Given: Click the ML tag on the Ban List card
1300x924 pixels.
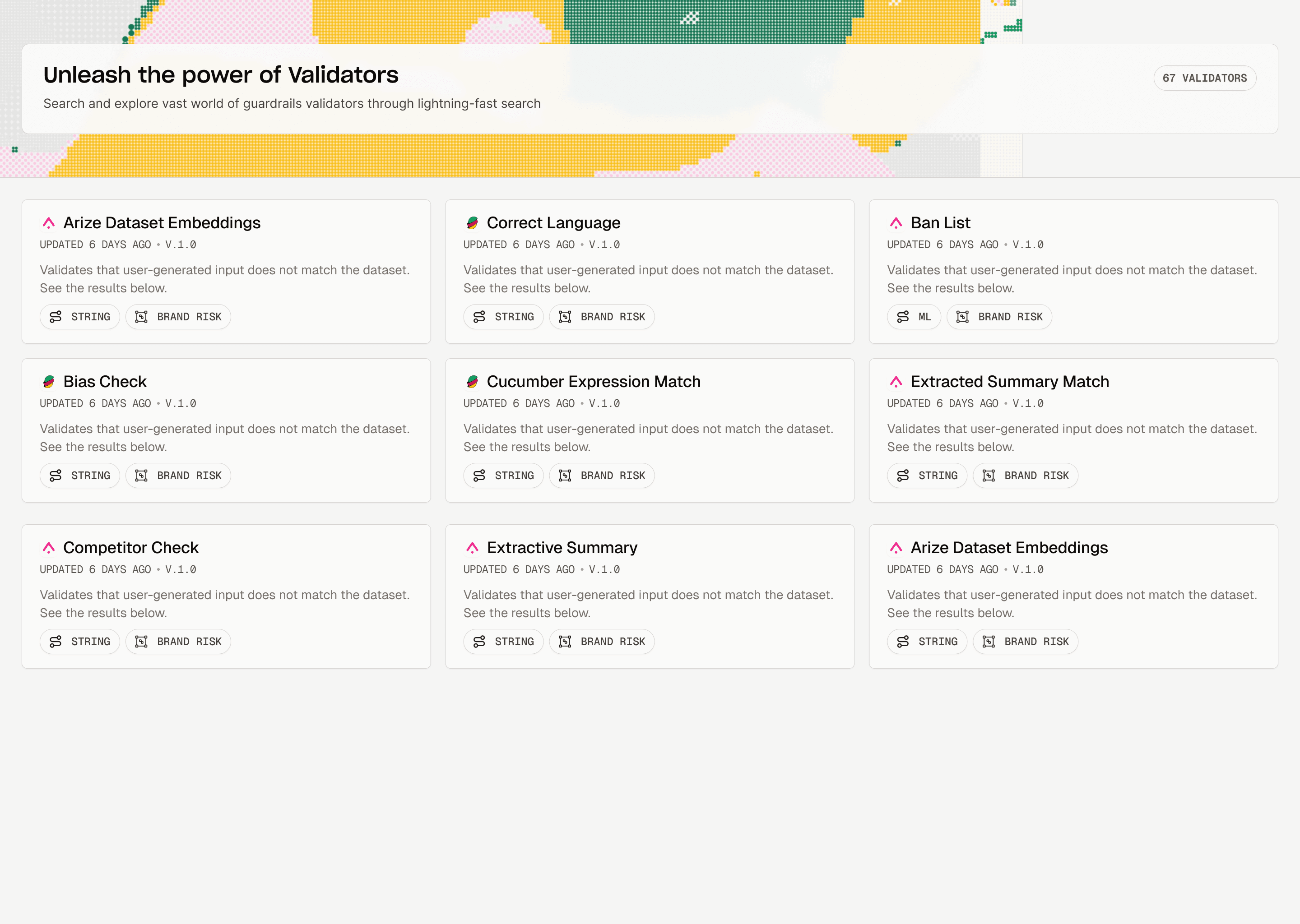Looking at the screenshot, I should pyautogui.click(x=914, y=317).
